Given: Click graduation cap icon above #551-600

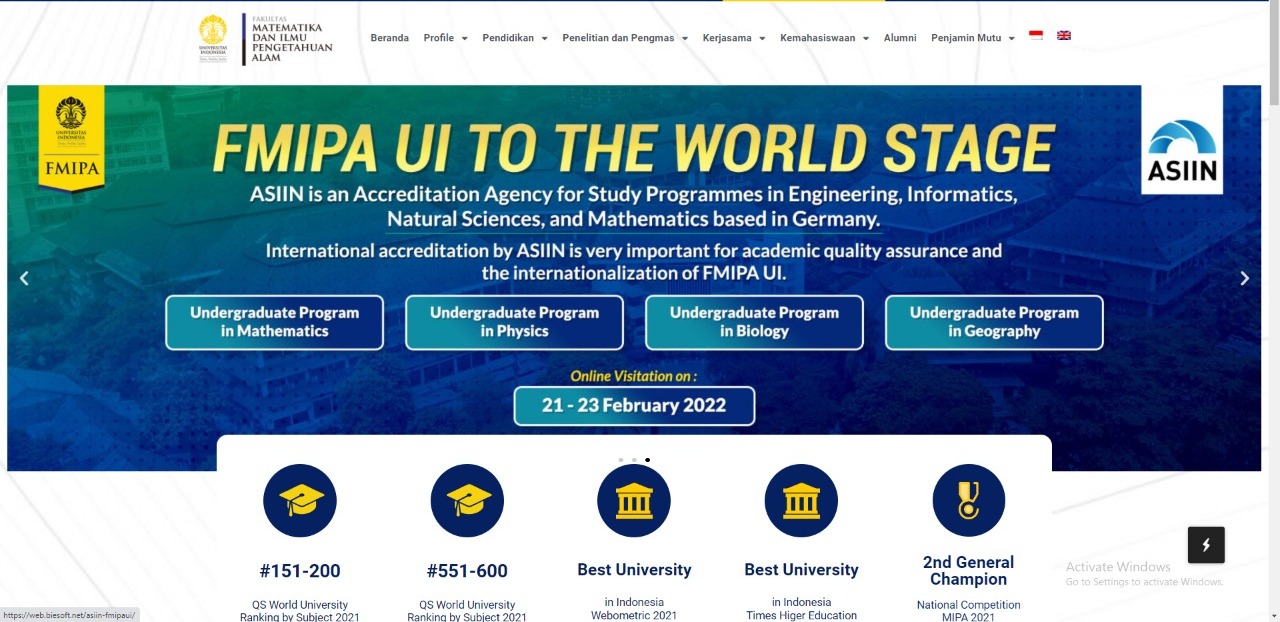Looking at the screenshot, I should pyautogui.click(x=468, y=500).
